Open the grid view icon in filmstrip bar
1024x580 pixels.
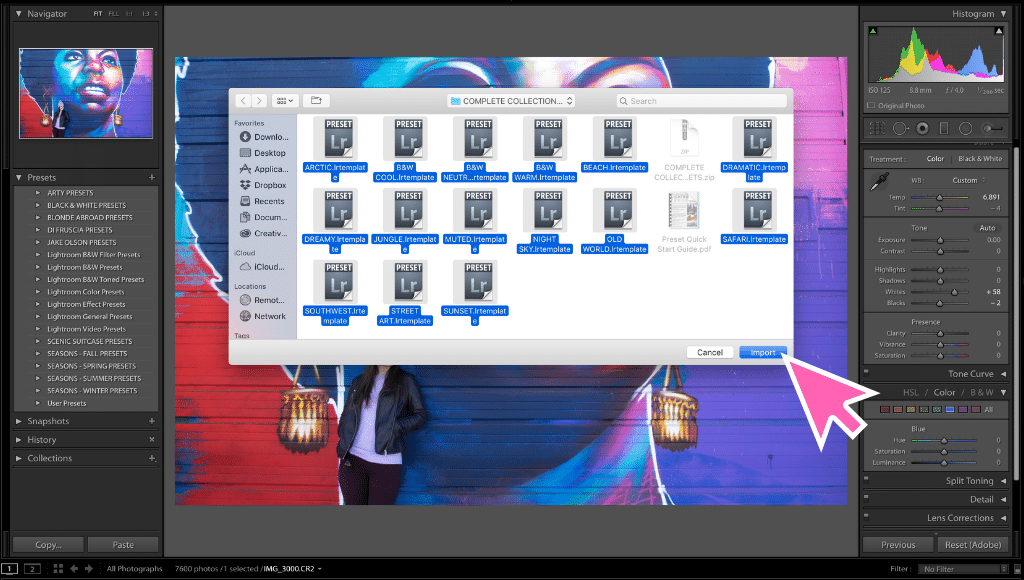58,569
